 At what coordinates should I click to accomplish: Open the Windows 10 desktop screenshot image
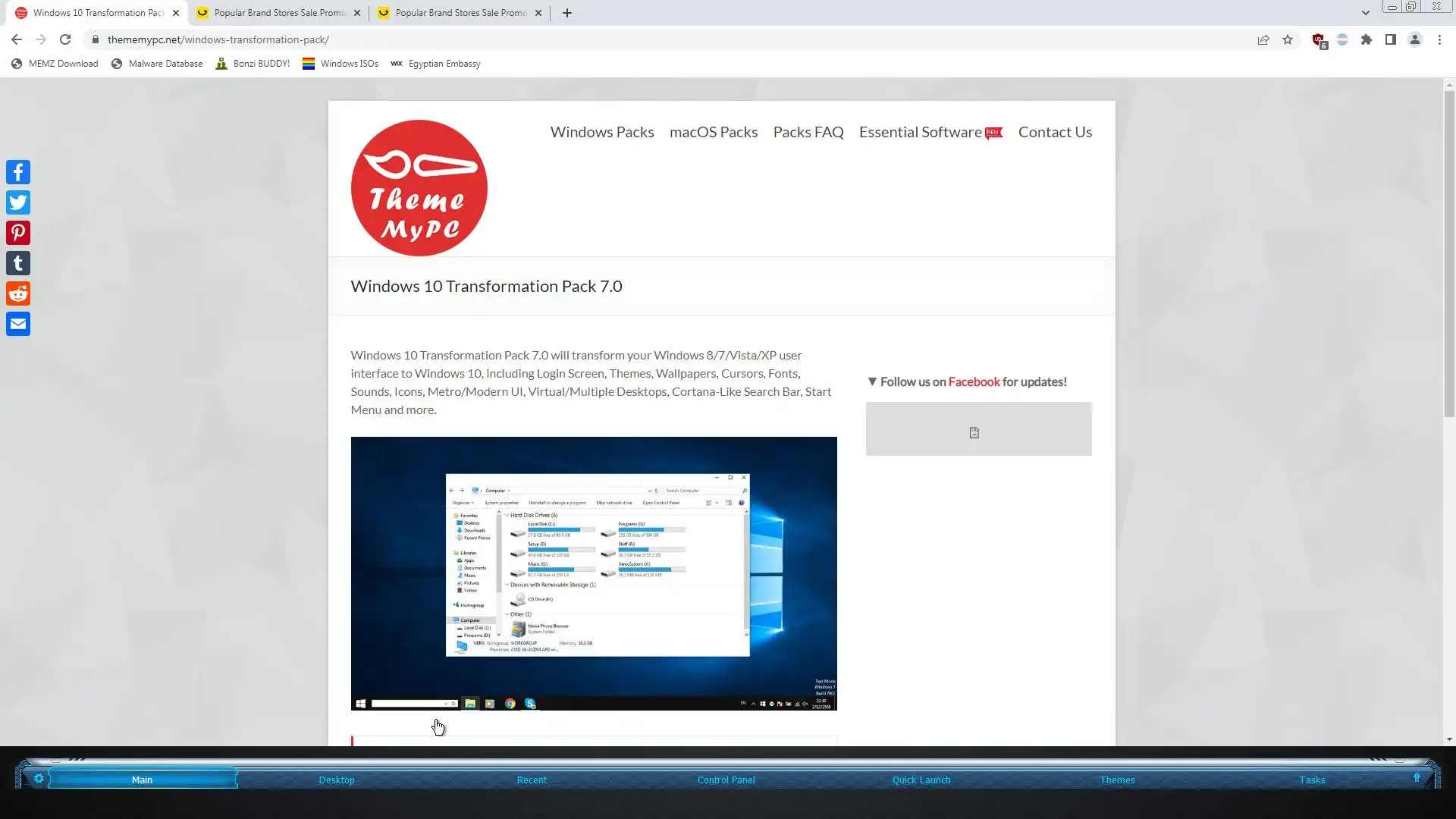pos(594,573)
